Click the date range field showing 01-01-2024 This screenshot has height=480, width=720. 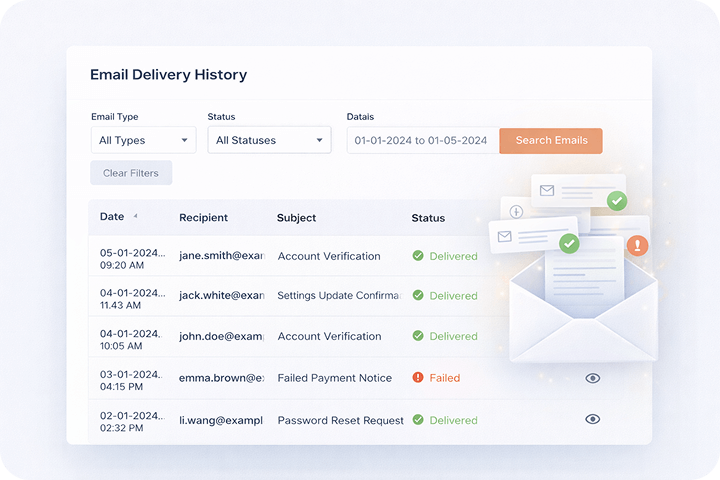click(421, 141)
